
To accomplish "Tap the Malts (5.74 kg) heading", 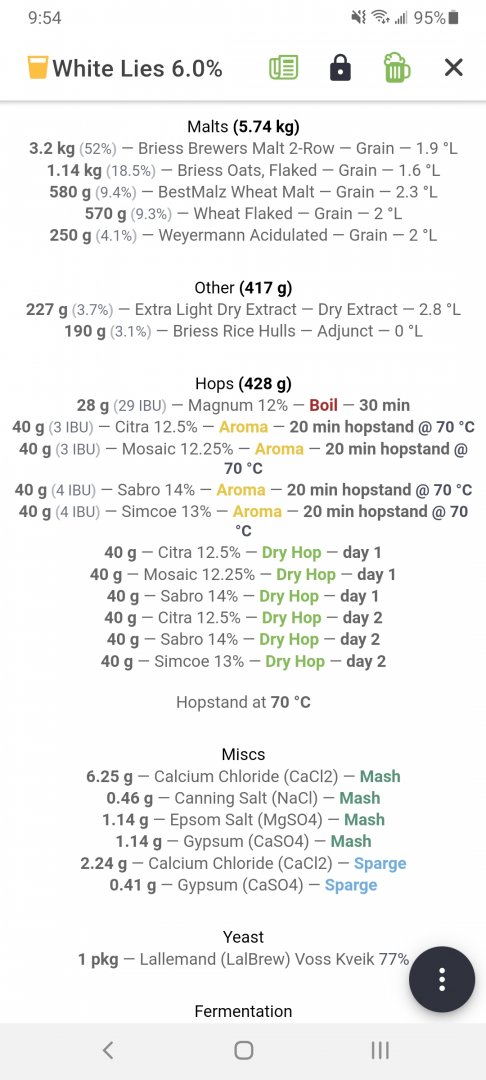I will [x=243, y=126].
